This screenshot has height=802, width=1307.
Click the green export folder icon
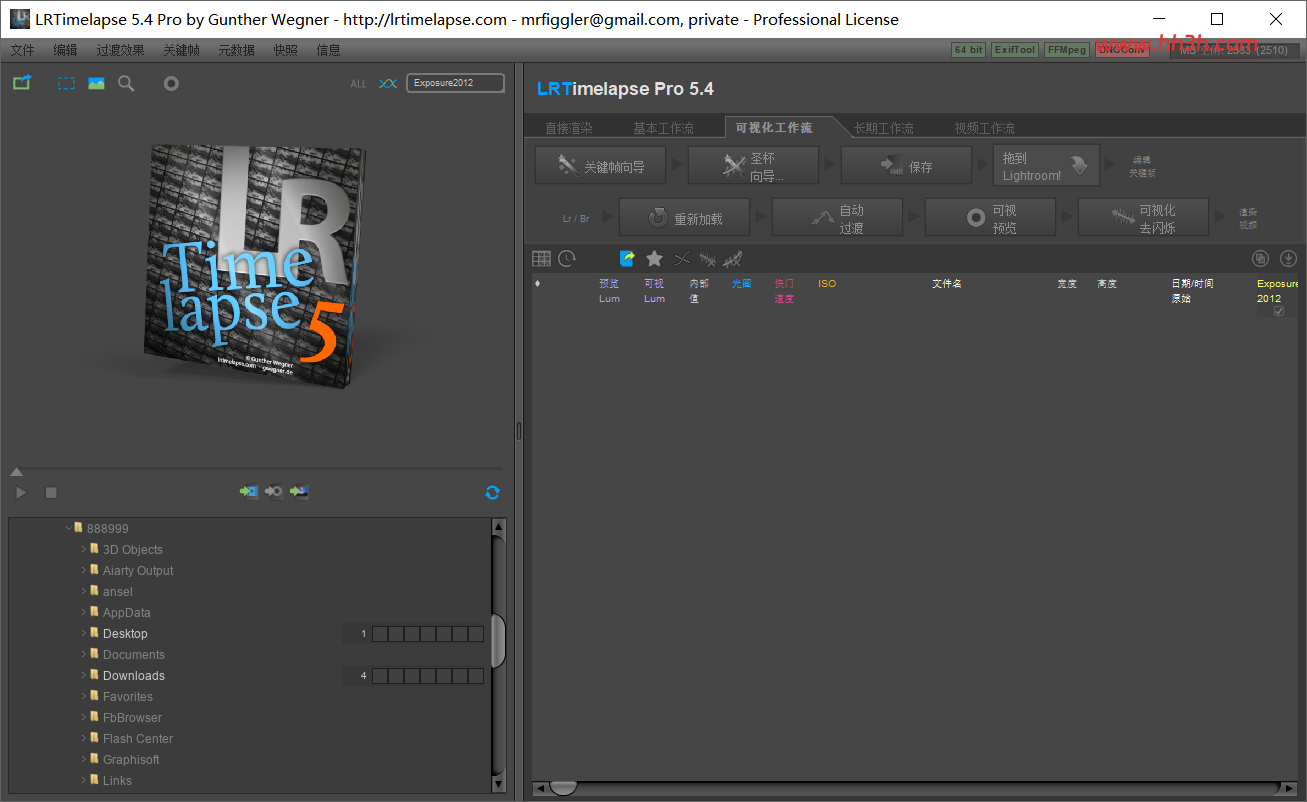[x=22, y=84]
